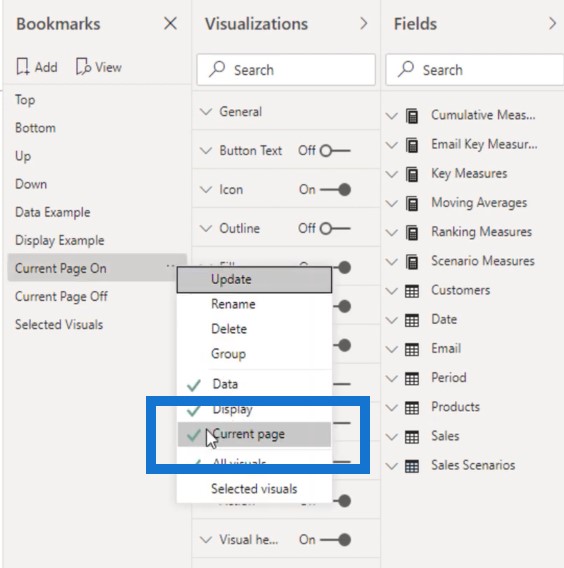This screenshot has height=568, width=564.
Task: Enable the Outline toggle
Action: pos(335,229)
